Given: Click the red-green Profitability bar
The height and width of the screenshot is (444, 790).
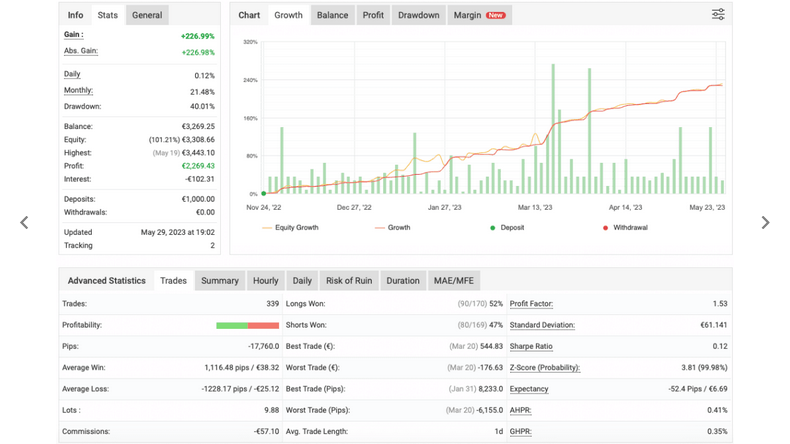Looking at the screenshot, I should click(247, 326).
